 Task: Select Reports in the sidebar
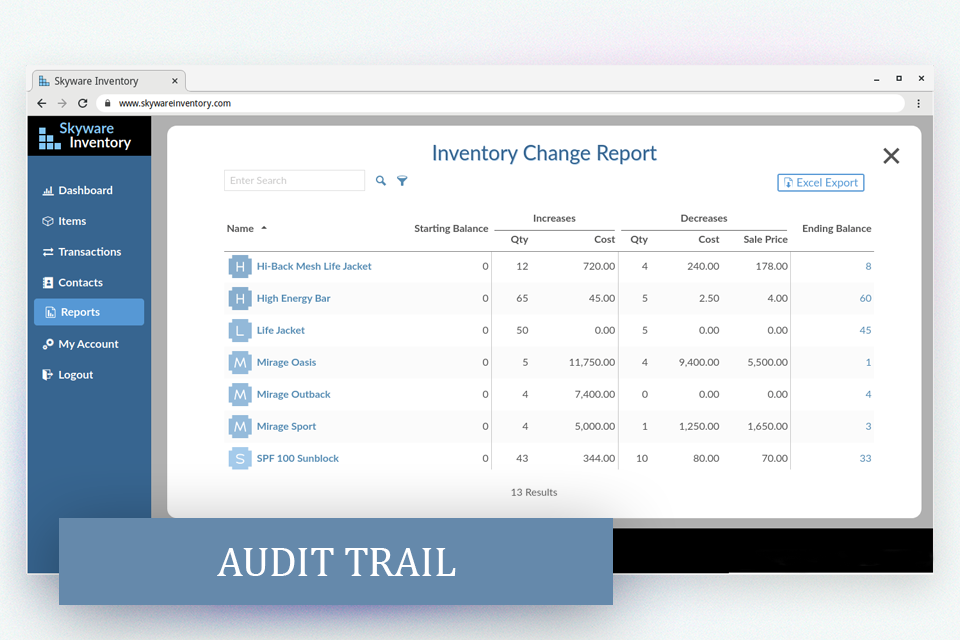(x=89, y=312)
